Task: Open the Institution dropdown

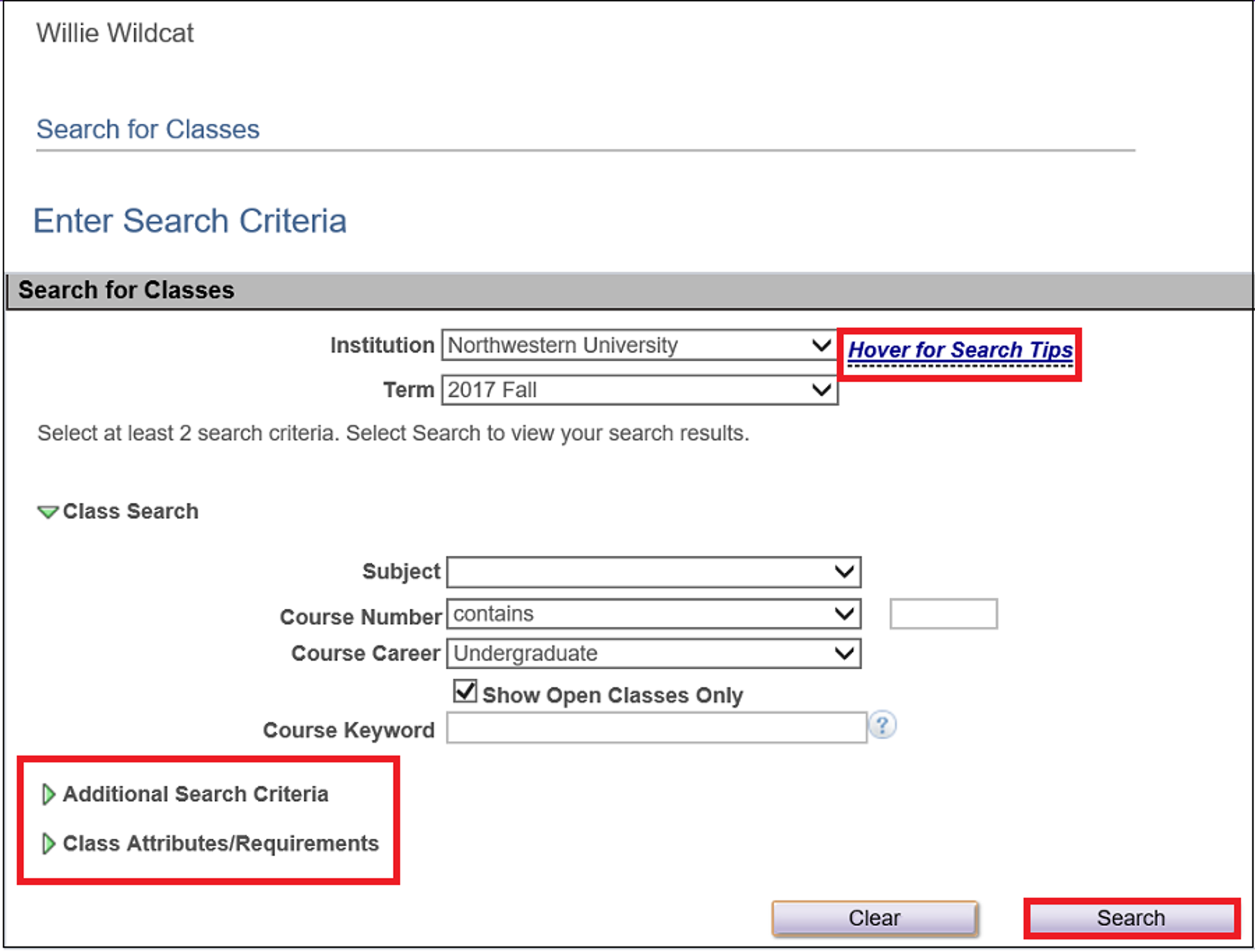Action: 639,345
